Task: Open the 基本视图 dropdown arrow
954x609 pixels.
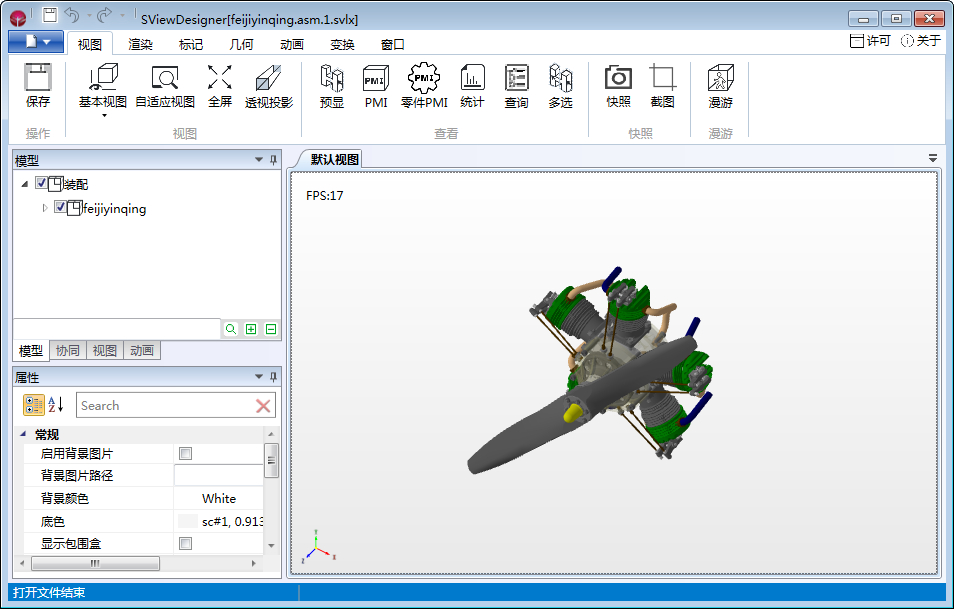Action: pyautogui.click(x=104, y=116)
